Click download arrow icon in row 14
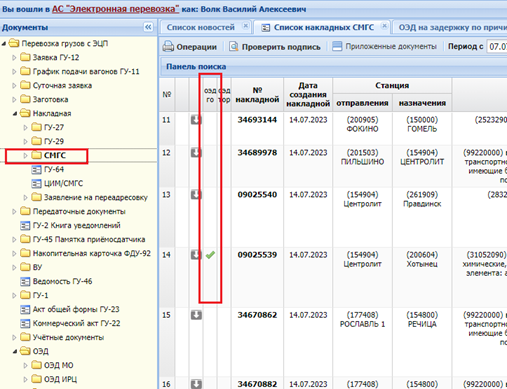The image size is (507, 389). pyautogui.click(x=196, y=255)
